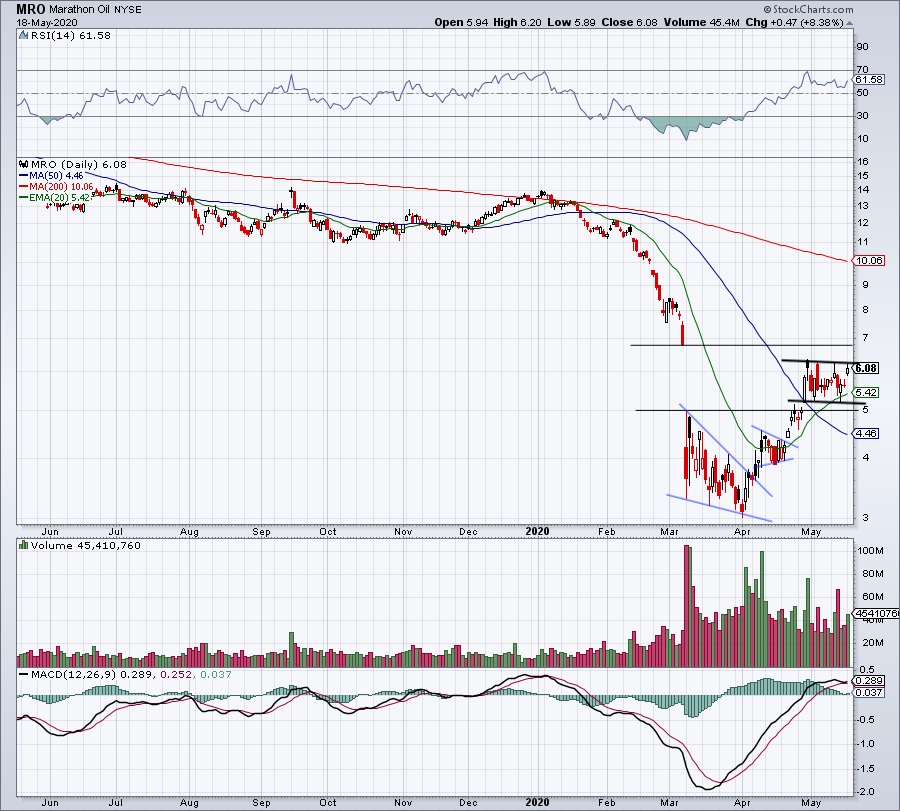Click the Apr label under price panel
The height and width of the screenshot is (811, 900).
(x=742, y=531)
